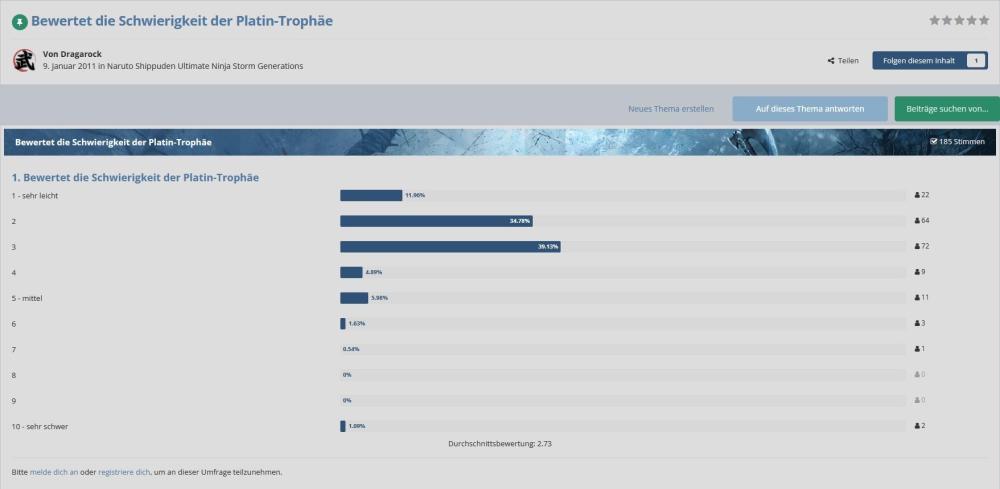This screenshot has height=489, width=1000.
Task: Rate the topic with five stars
Action: [x=984, y=20]
